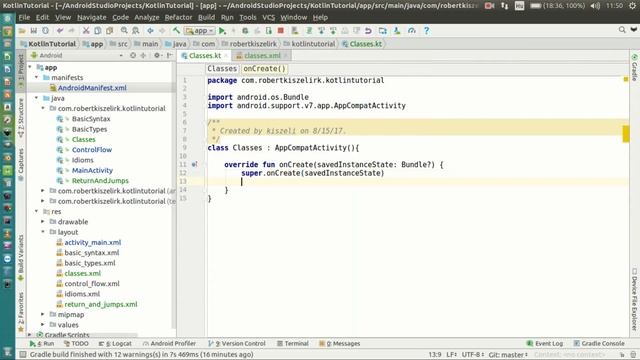Open the Terminal tool window button
The height and width of the screenshot is (360, 640).
[293, 344]
